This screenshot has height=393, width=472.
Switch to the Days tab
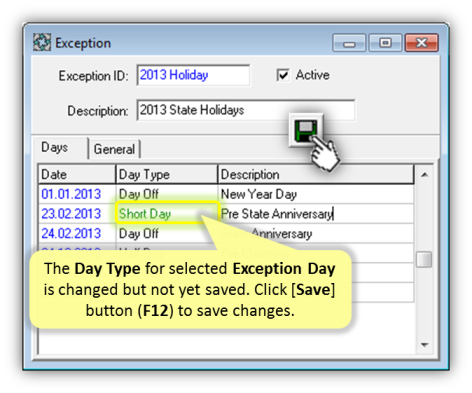(60, 147)
